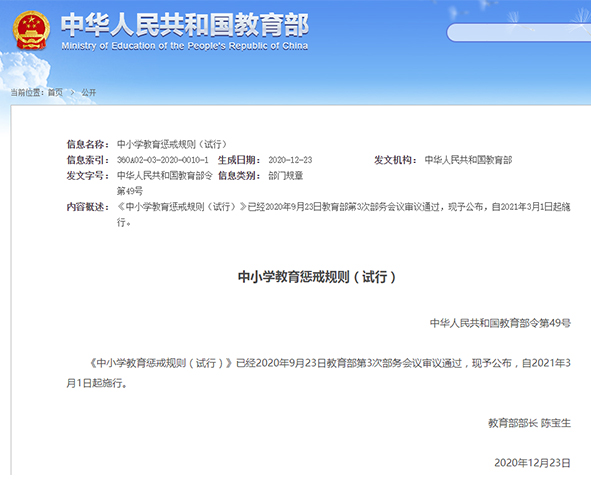The width and height of the screenshot is (591, 502).
Task: Click the 发文字号 label
Action: tap(87, 176)
